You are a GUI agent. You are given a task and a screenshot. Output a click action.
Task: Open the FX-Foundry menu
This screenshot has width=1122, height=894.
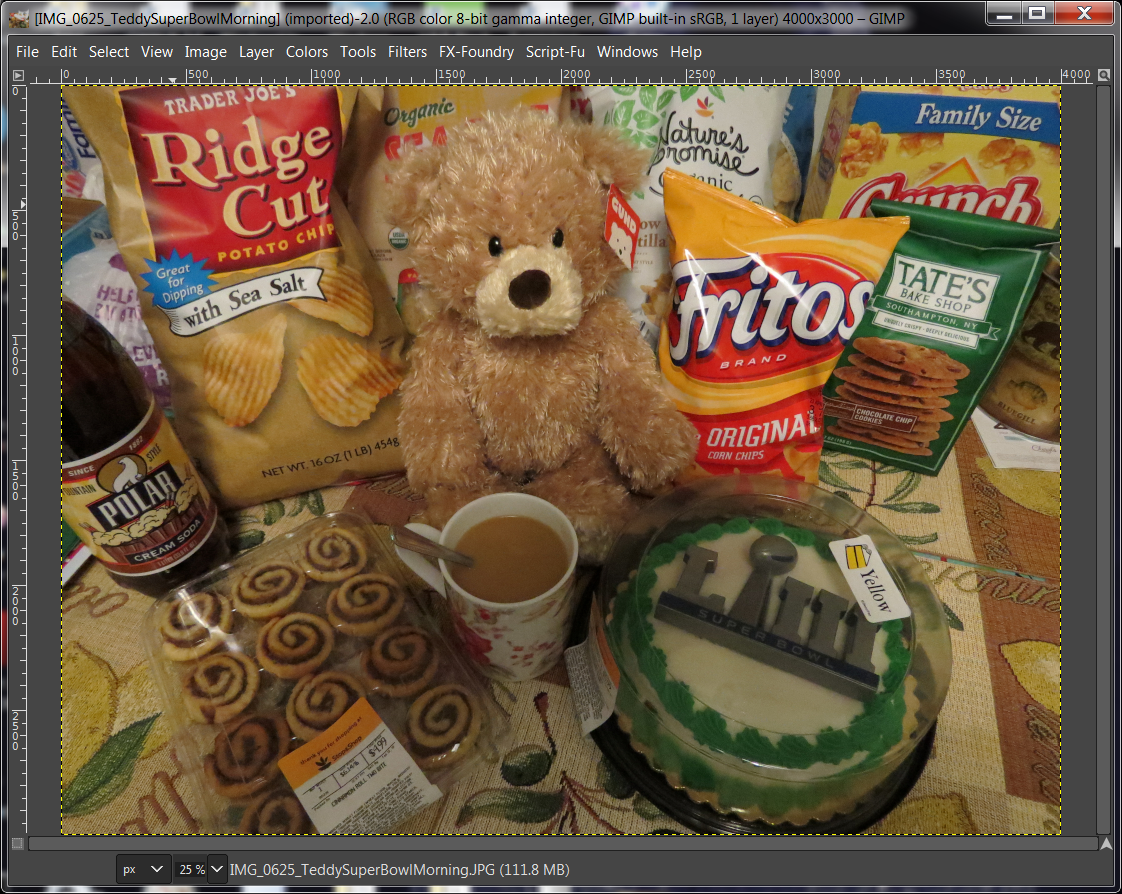476,52
